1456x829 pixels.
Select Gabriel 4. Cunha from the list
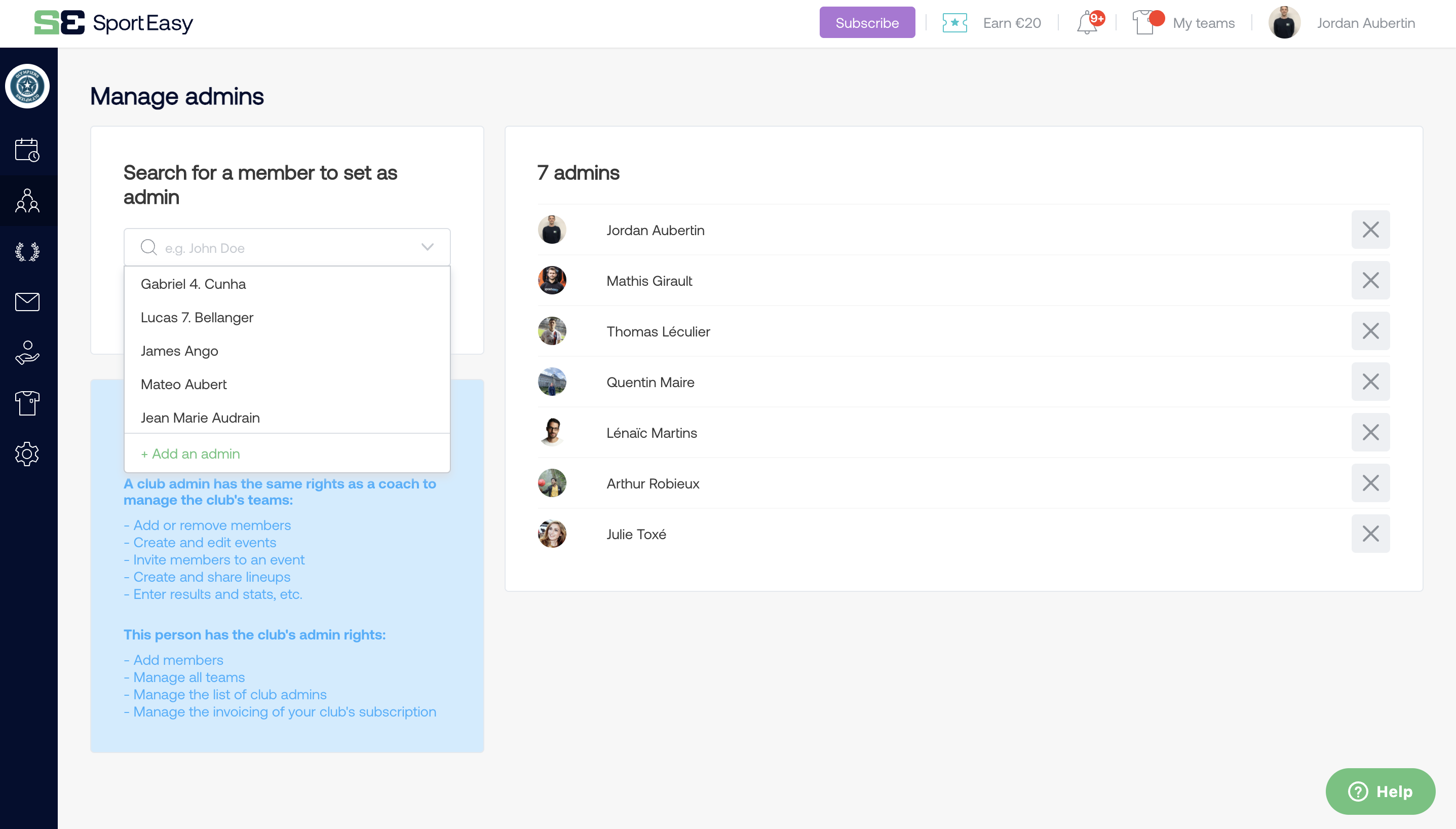click(x=193, y=284)
